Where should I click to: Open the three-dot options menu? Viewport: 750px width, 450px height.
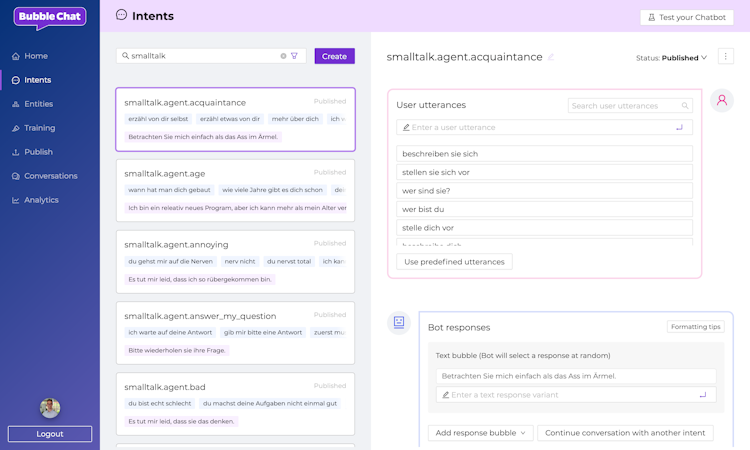(726, 57)
